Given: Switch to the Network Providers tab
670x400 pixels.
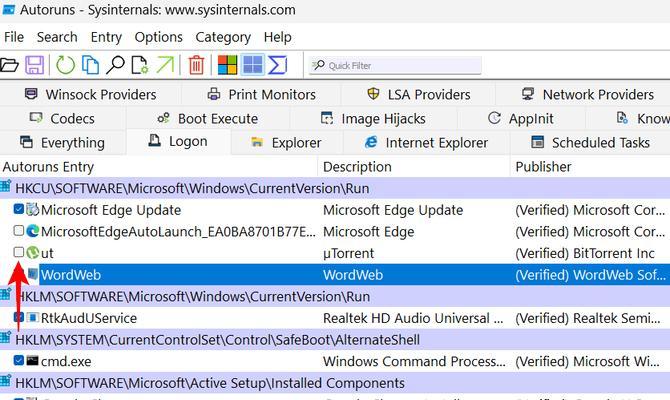Looking at the screenshot, I should (x=588, y=94).
